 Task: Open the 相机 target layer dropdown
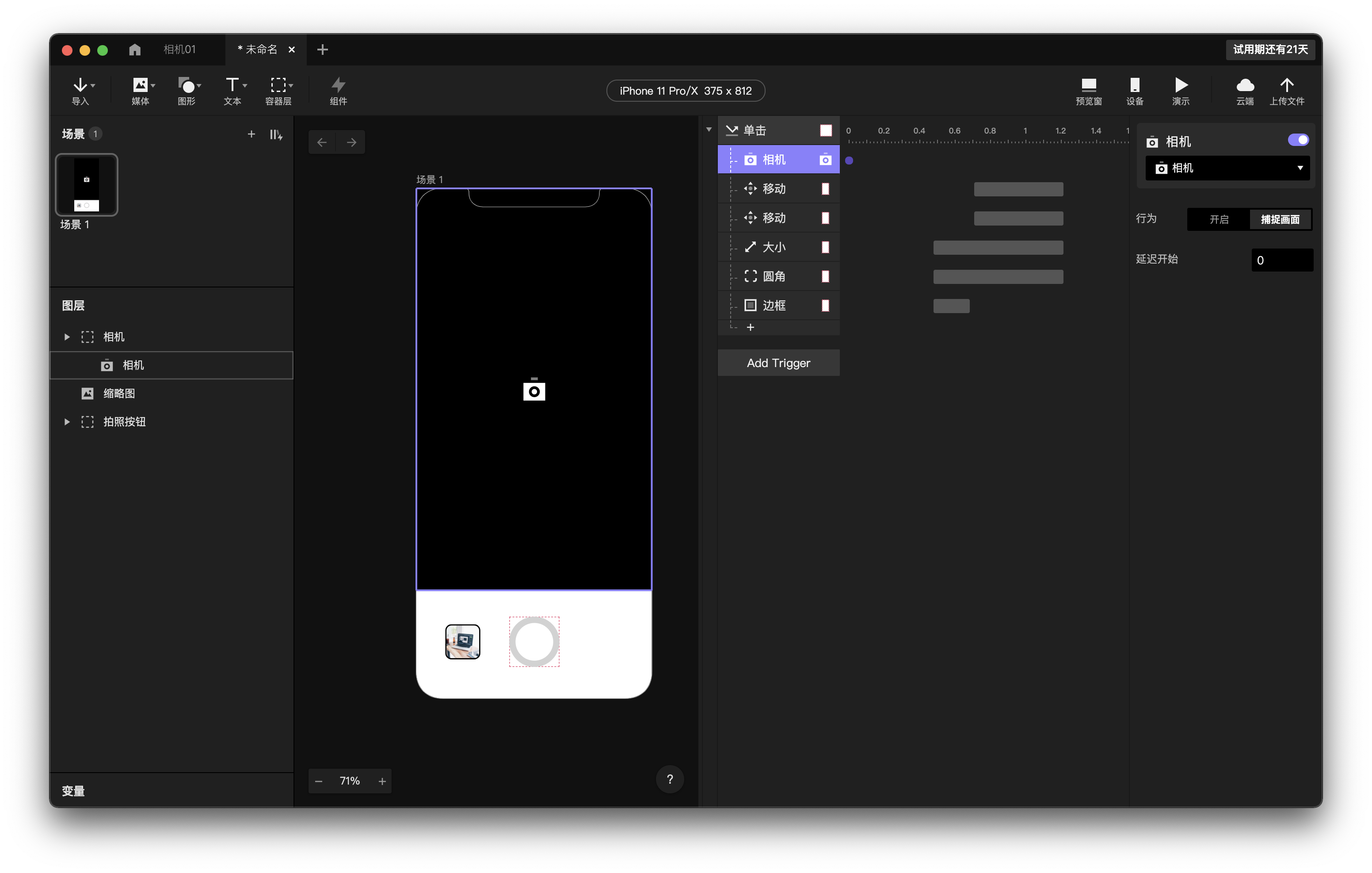pos(1227,168)
